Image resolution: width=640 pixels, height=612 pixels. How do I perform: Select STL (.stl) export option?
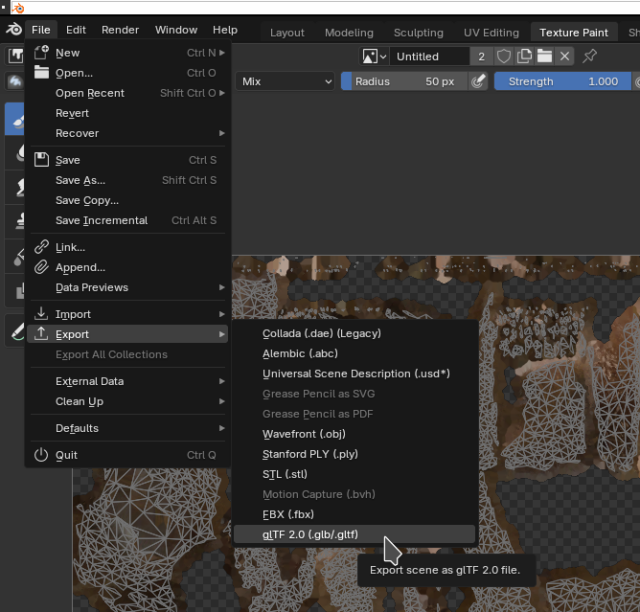coord(354,474)
